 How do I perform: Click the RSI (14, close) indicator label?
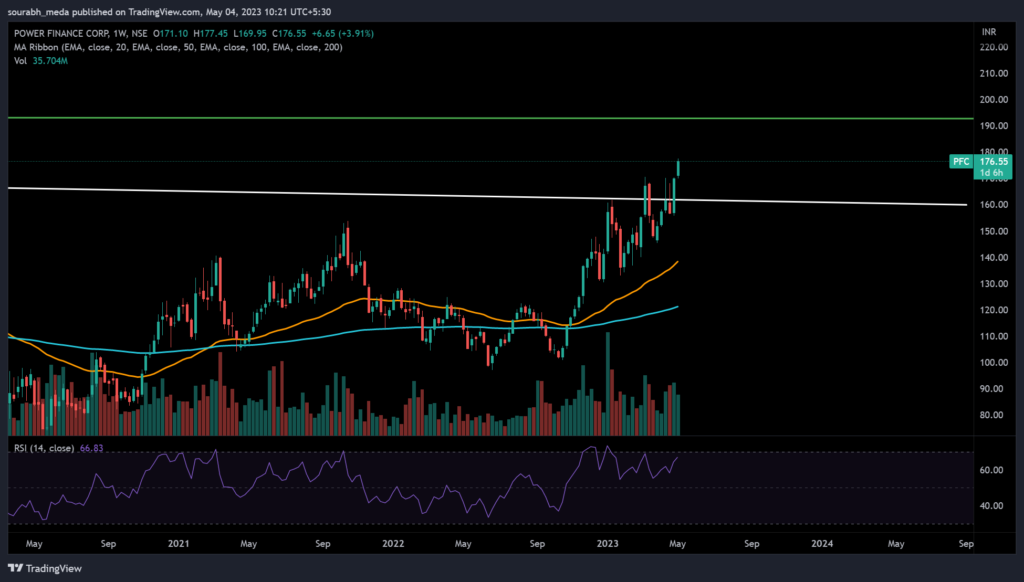point(44,448)
